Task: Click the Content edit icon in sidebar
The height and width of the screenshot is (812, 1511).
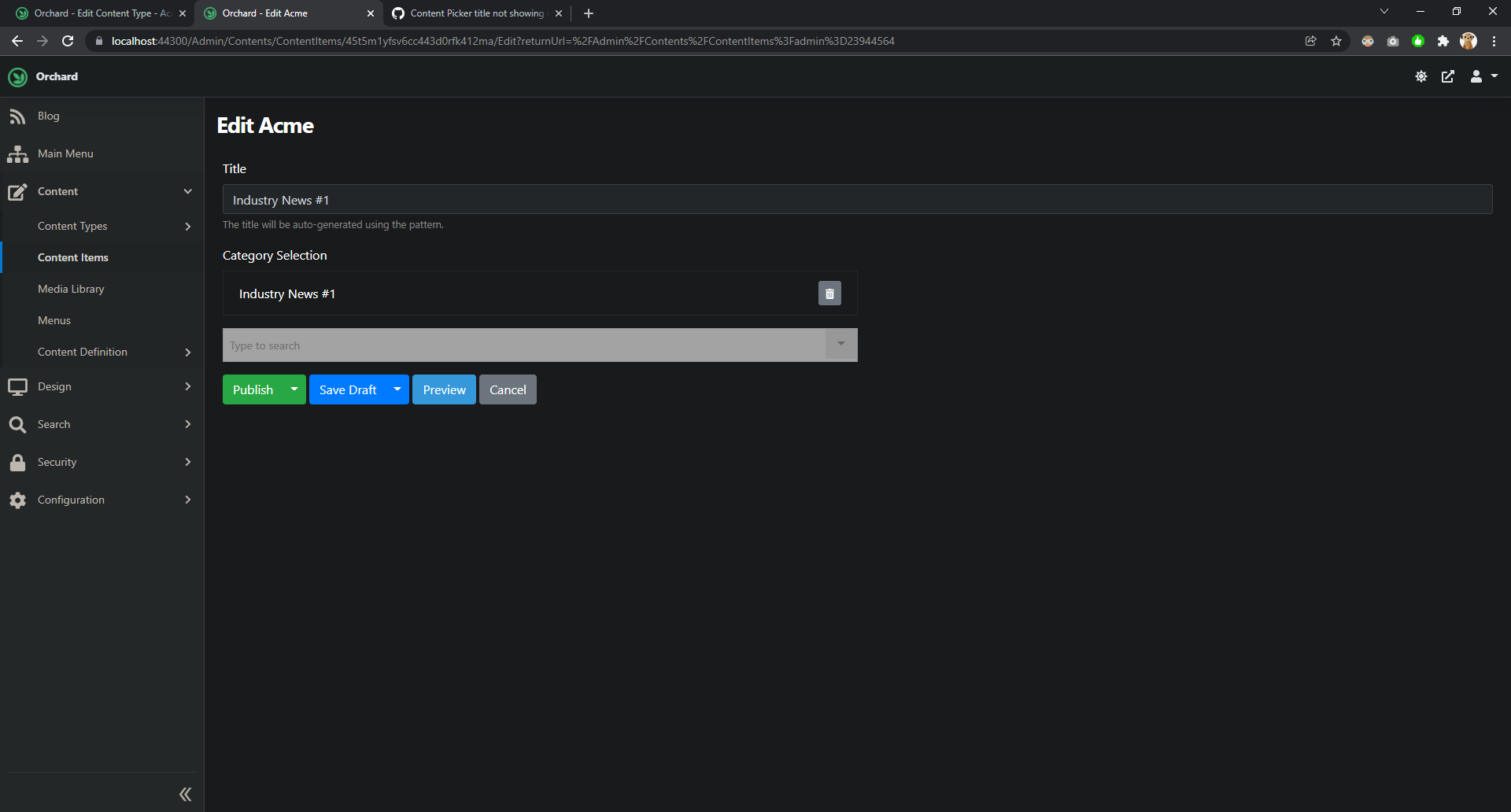Action: 17,192
